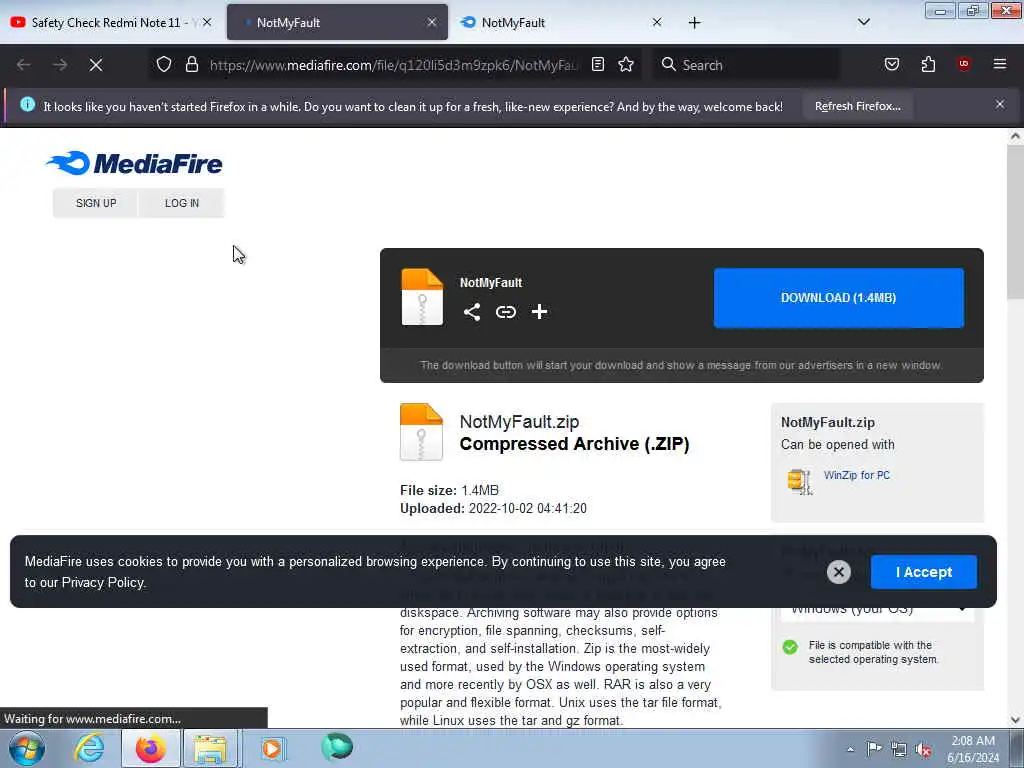Image resolution: width=1024 pixels, height=768 pixels.
Task: Toggle reader view icon in address bar
Action: pyautogui.click(x=598, y=64)
